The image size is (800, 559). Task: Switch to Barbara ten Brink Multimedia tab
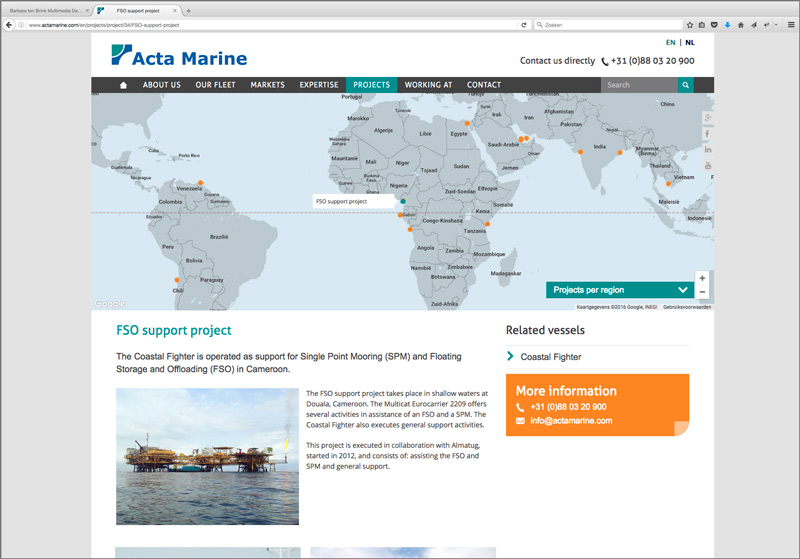(47, 10)
